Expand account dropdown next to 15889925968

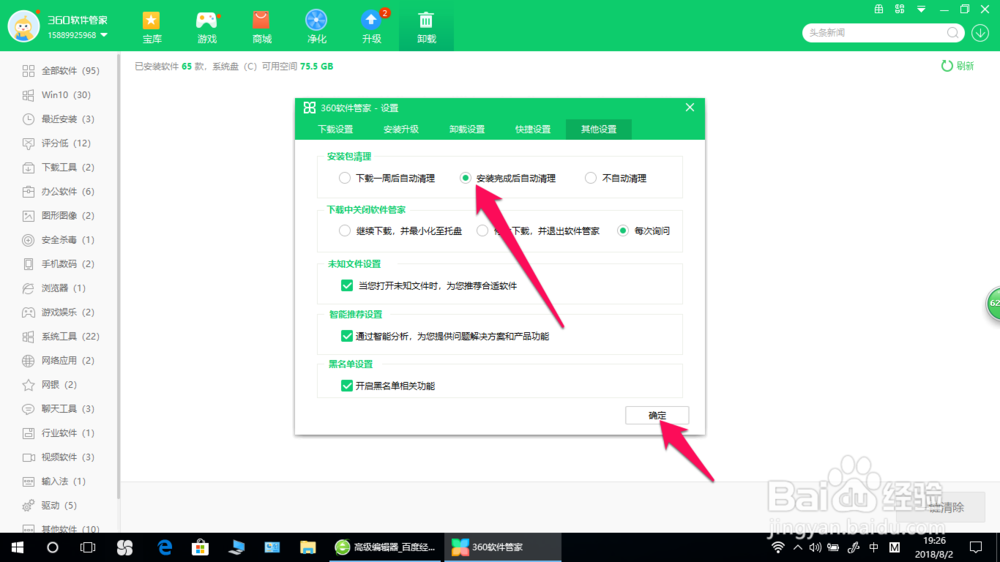tap(104, 35)
